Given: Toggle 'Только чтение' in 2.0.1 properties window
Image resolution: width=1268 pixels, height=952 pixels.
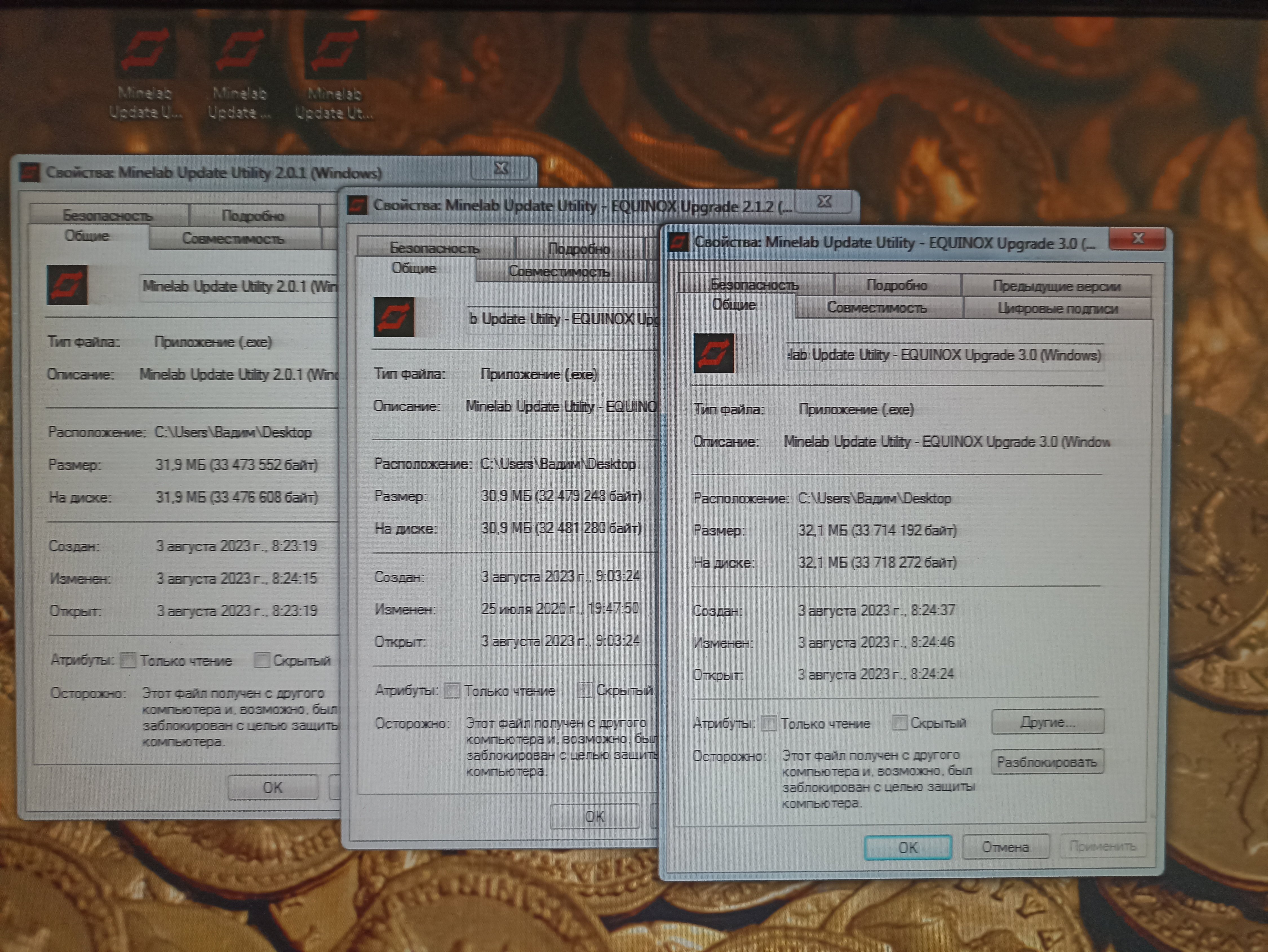Looking at the screenshot, I should pos(128,661).
